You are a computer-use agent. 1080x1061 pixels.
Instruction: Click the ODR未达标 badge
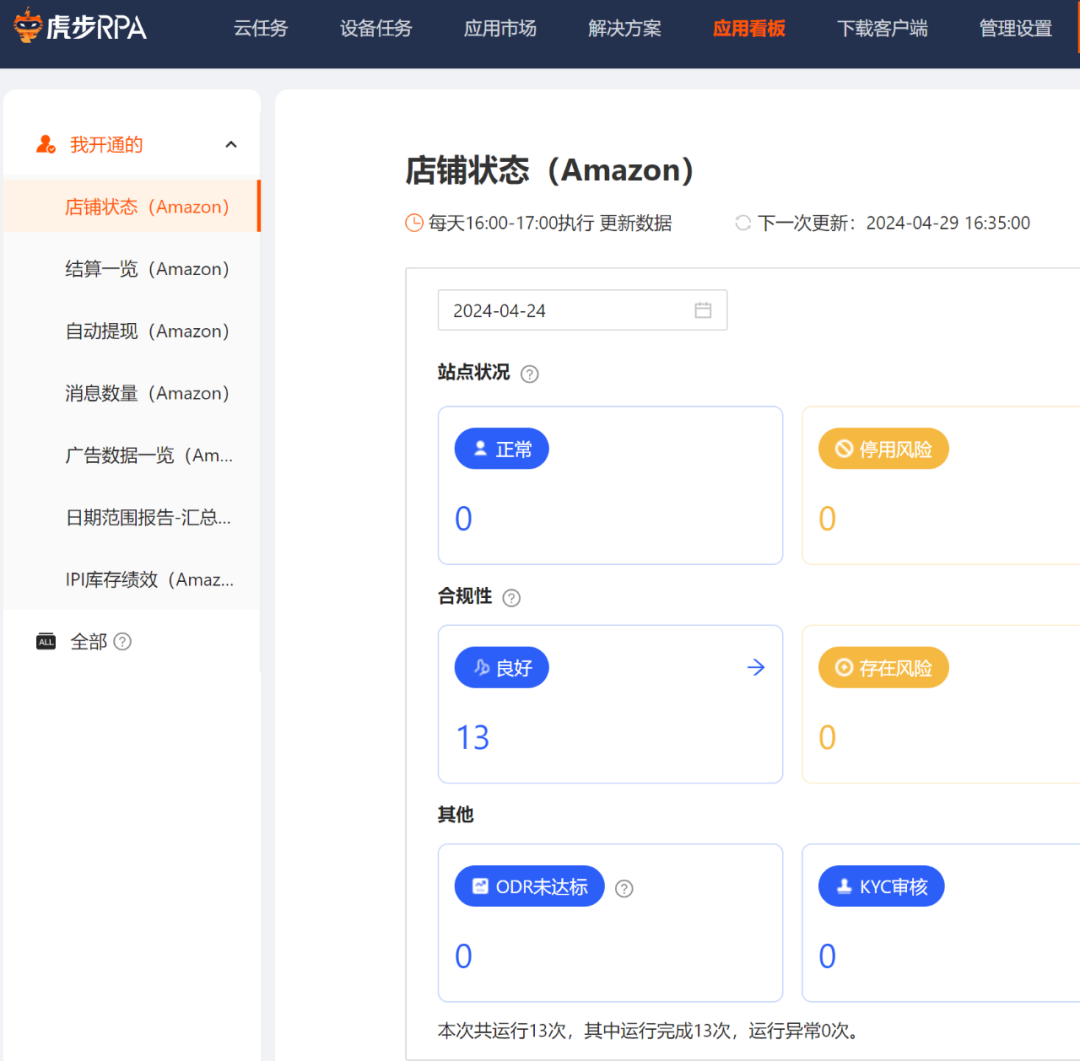[x=529, y=886]
